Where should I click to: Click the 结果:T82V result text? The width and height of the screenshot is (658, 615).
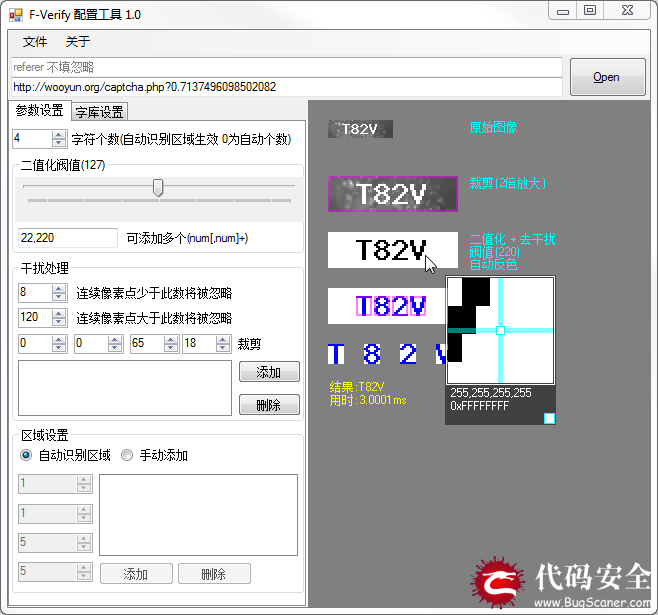[x=357, y=386]
